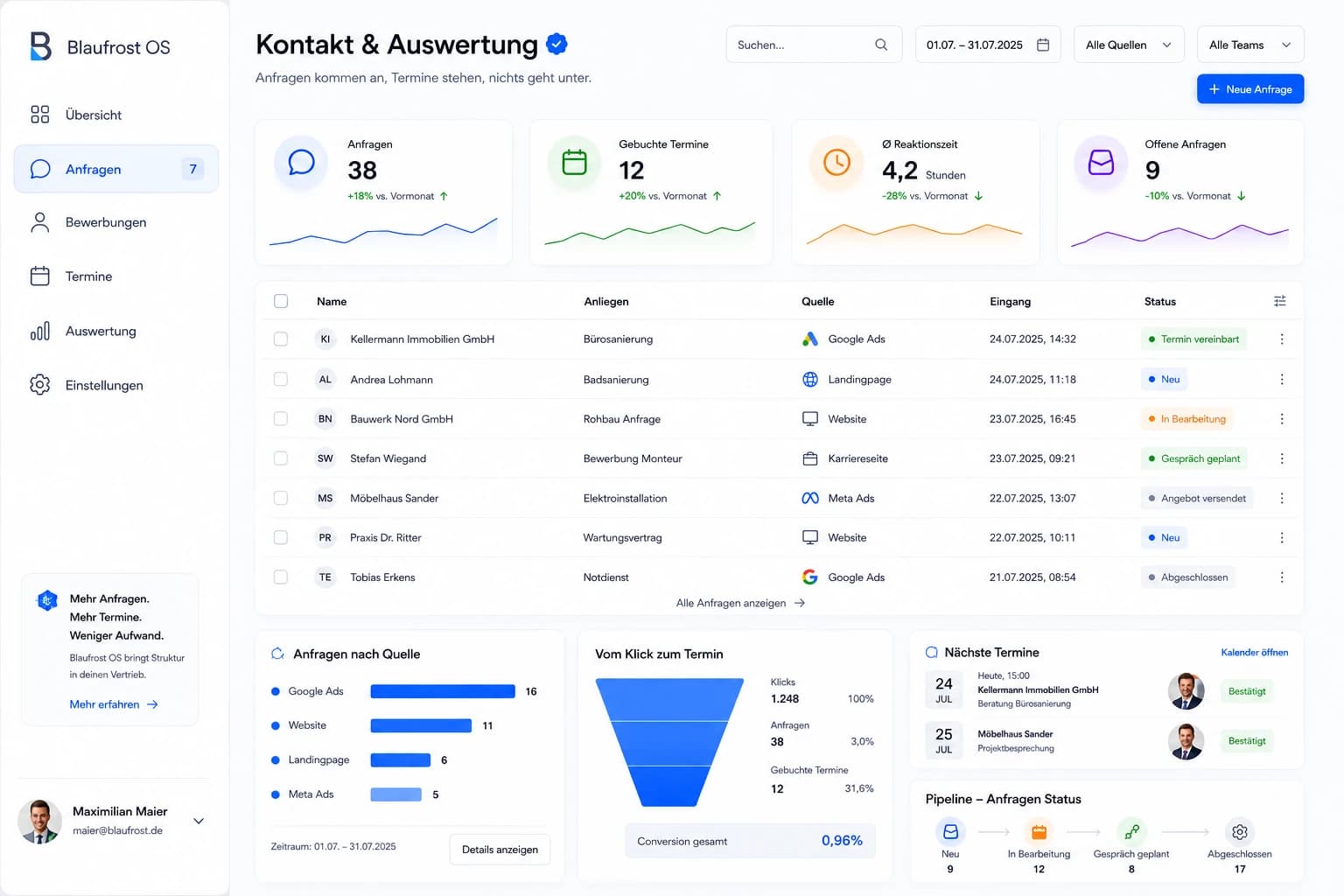Image resolution: width=1344 pixels, height=896 pixels.
Task: Open row options for Kellermann Immobilien GmbH
Action: (1282, 339)
